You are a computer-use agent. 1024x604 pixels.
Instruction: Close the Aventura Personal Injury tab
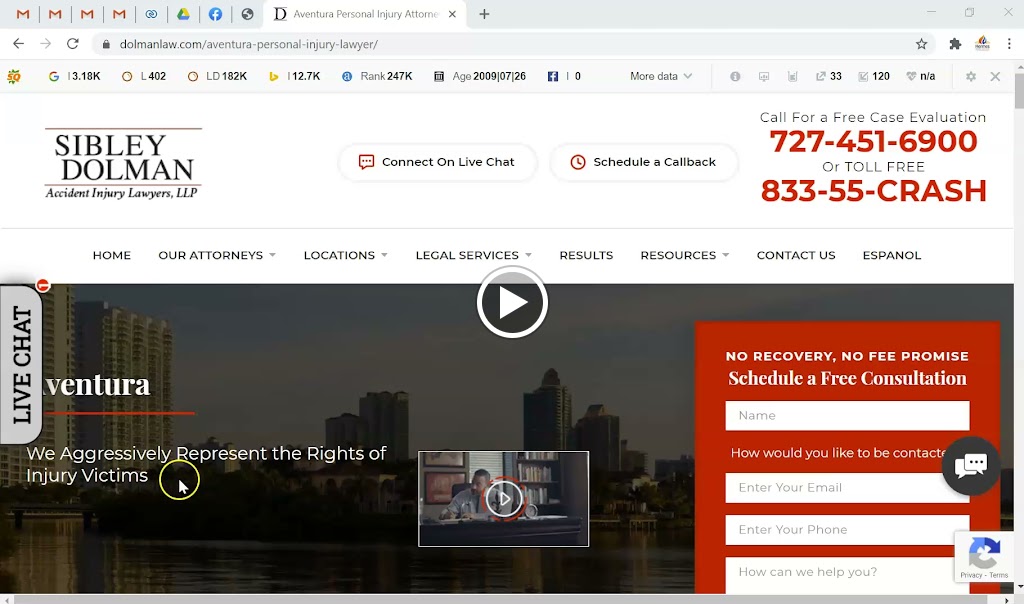click(452, 14)
